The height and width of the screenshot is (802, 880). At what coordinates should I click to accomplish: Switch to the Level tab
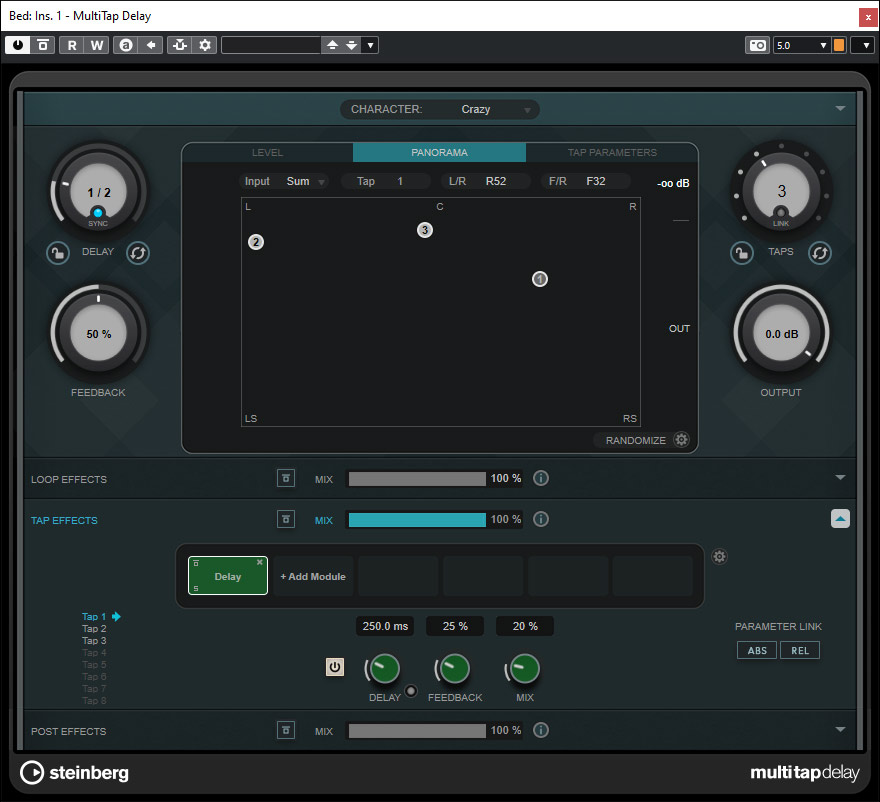[x=267, y=153]
